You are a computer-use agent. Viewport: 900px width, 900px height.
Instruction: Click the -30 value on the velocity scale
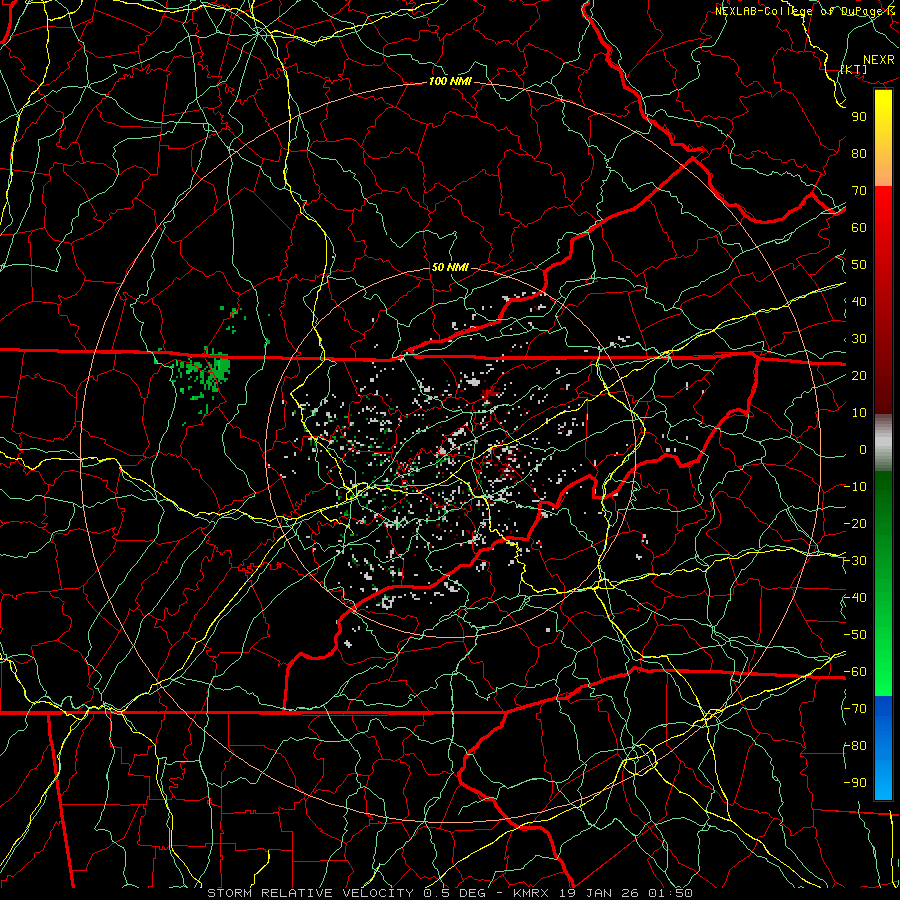(x=855, y=561)
